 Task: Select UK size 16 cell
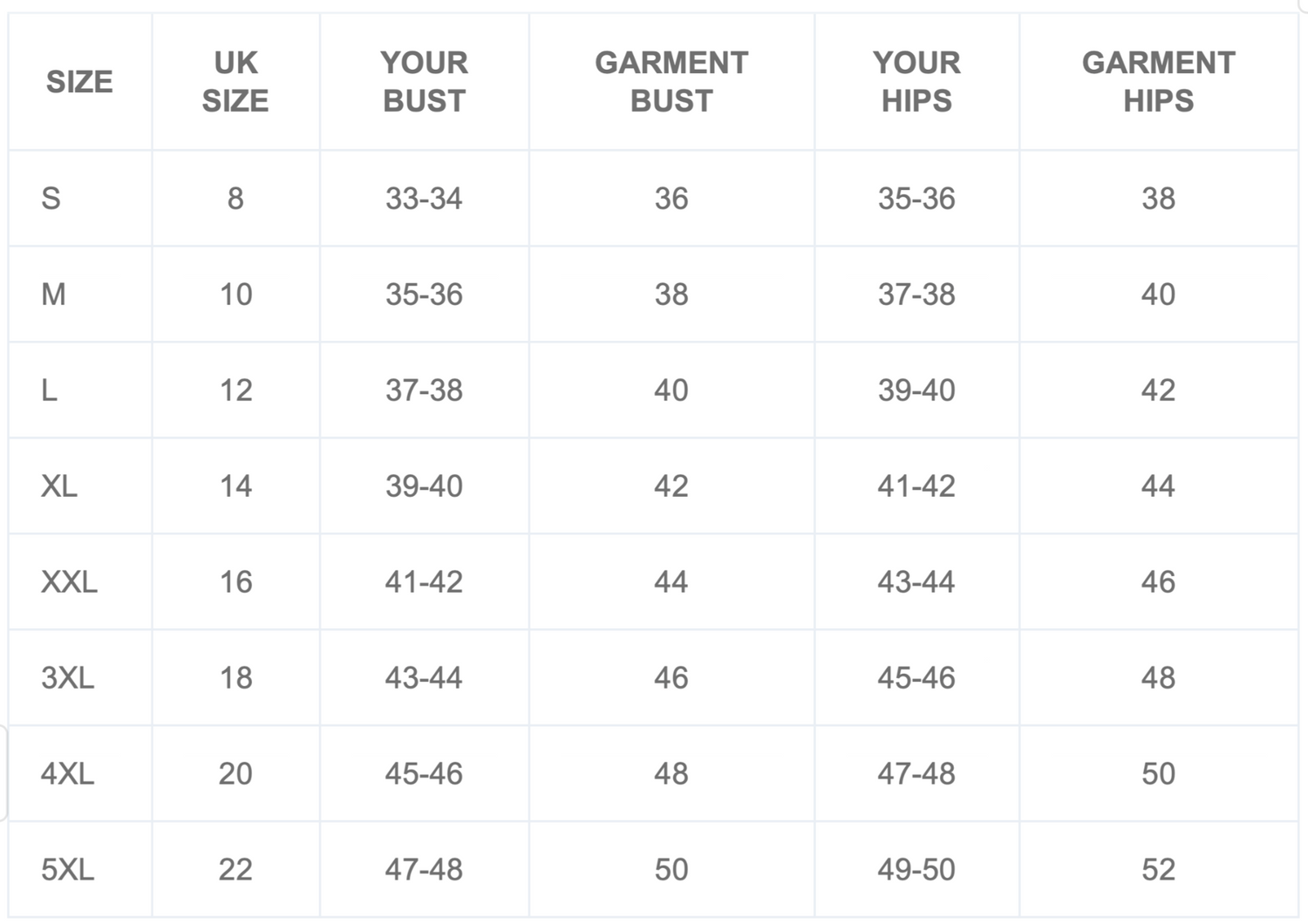pos(235,581)
